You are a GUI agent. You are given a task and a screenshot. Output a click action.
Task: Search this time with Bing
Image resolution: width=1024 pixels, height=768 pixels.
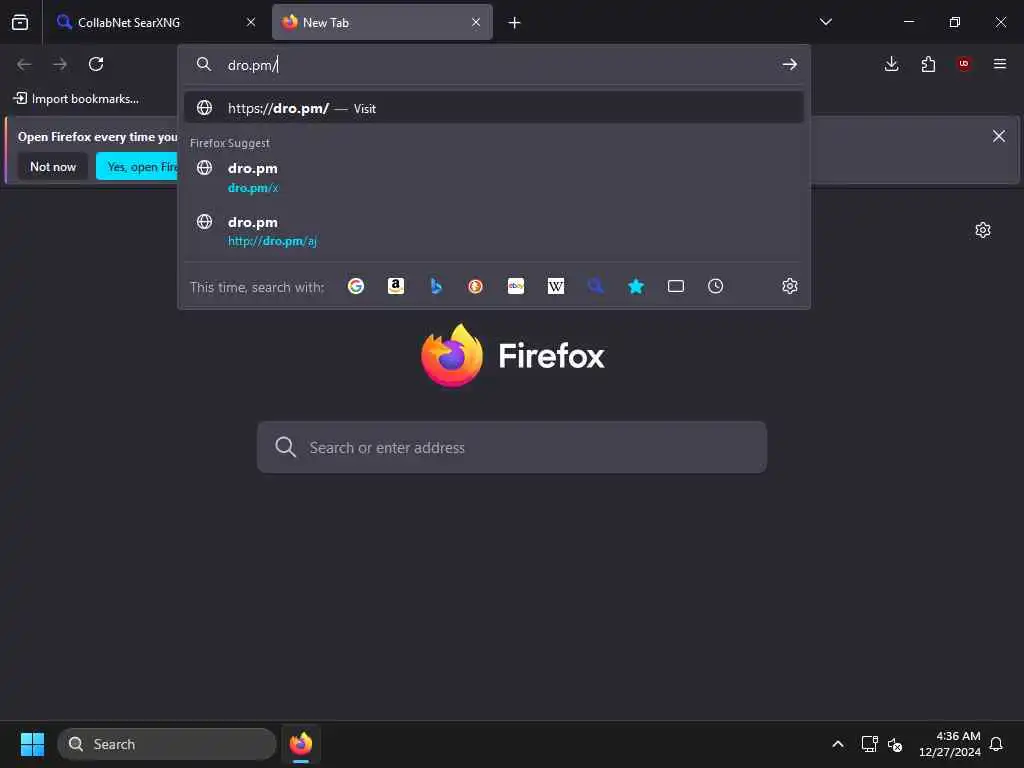click(436, 286)
